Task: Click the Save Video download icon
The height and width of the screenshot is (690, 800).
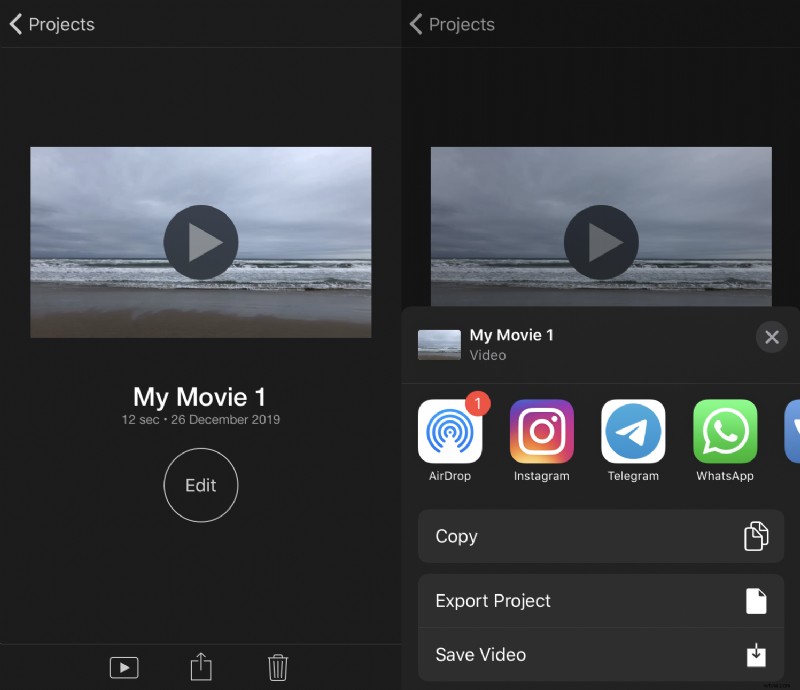Action: [756, 654]
